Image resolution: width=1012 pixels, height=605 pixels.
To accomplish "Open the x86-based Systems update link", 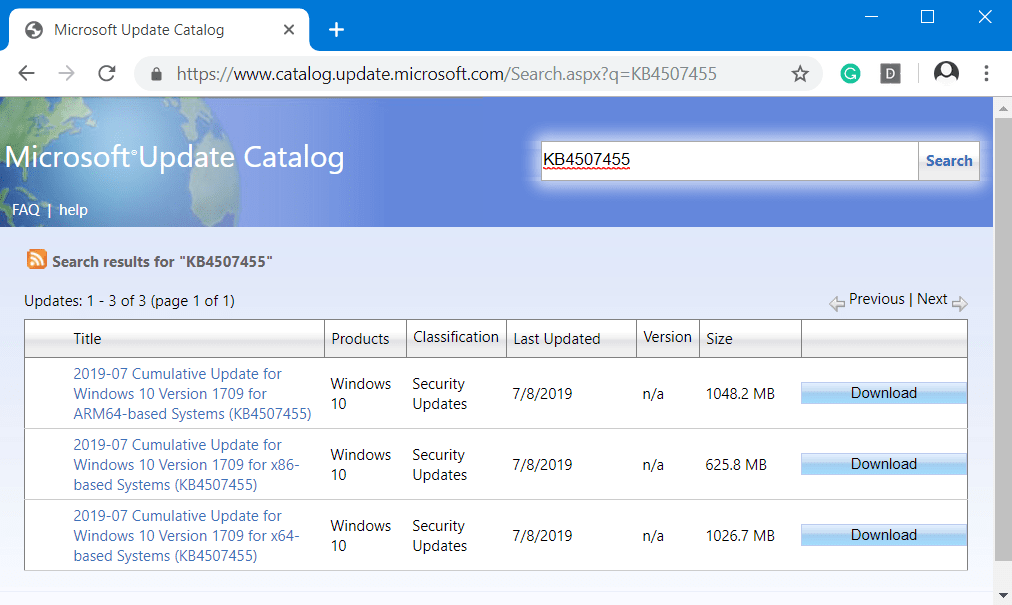I will point(187,464).
